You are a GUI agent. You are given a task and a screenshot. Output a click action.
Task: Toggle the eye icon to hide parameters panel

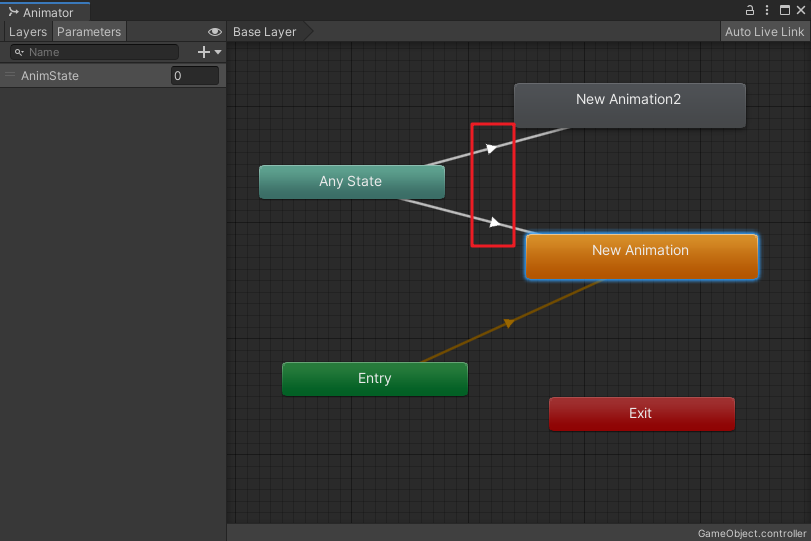[214, 32]
